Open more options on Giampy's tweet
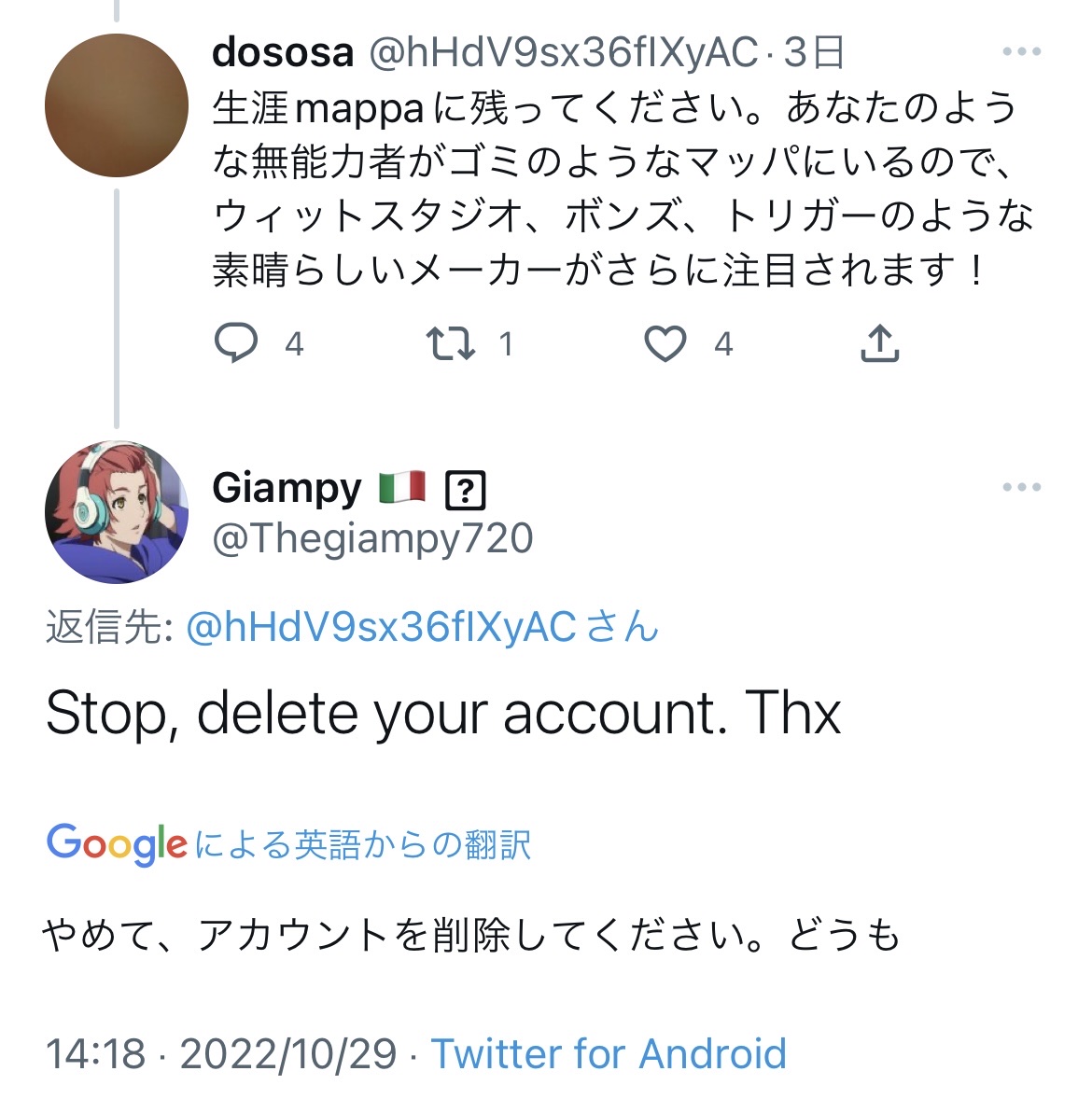 1021,487
